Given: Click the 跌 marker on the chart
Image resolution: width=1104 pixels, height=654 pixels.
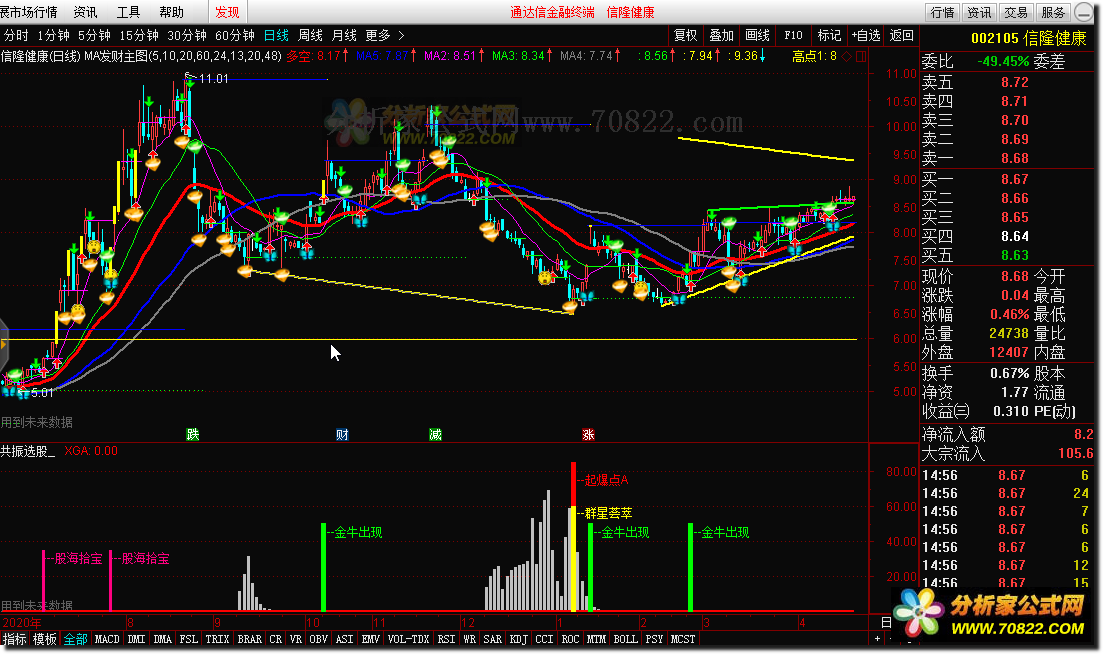Looking at the screenshot, I should point(192,434).
